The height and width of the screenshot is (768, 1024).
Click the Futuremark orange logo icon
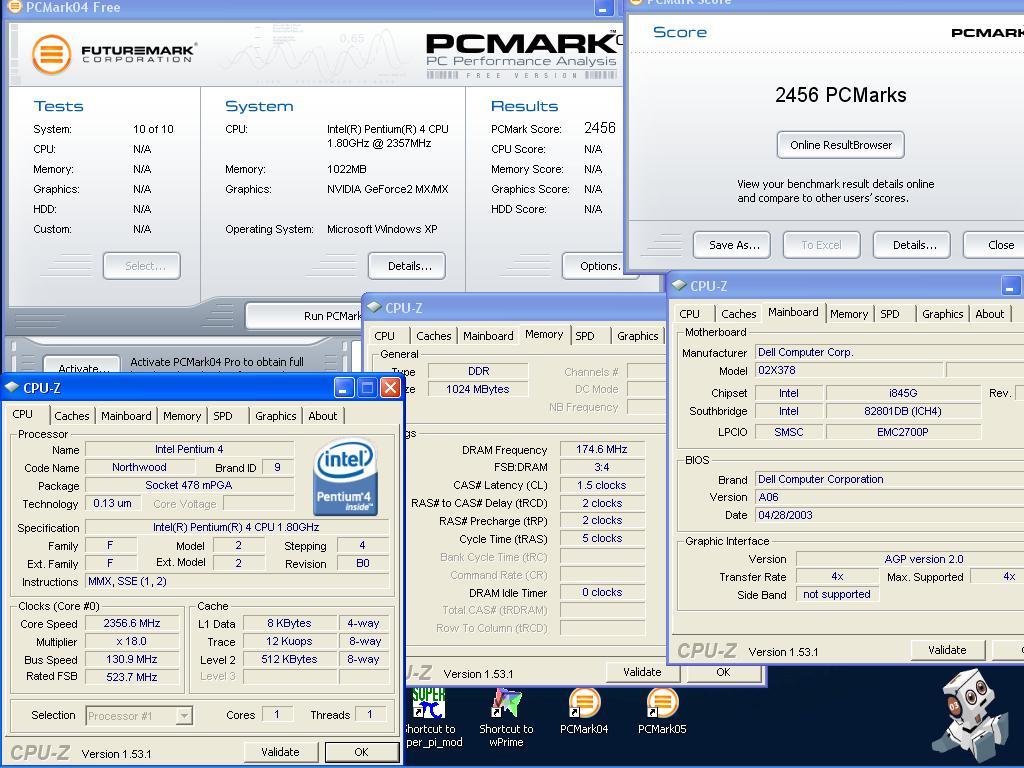(x=52, y=54)
